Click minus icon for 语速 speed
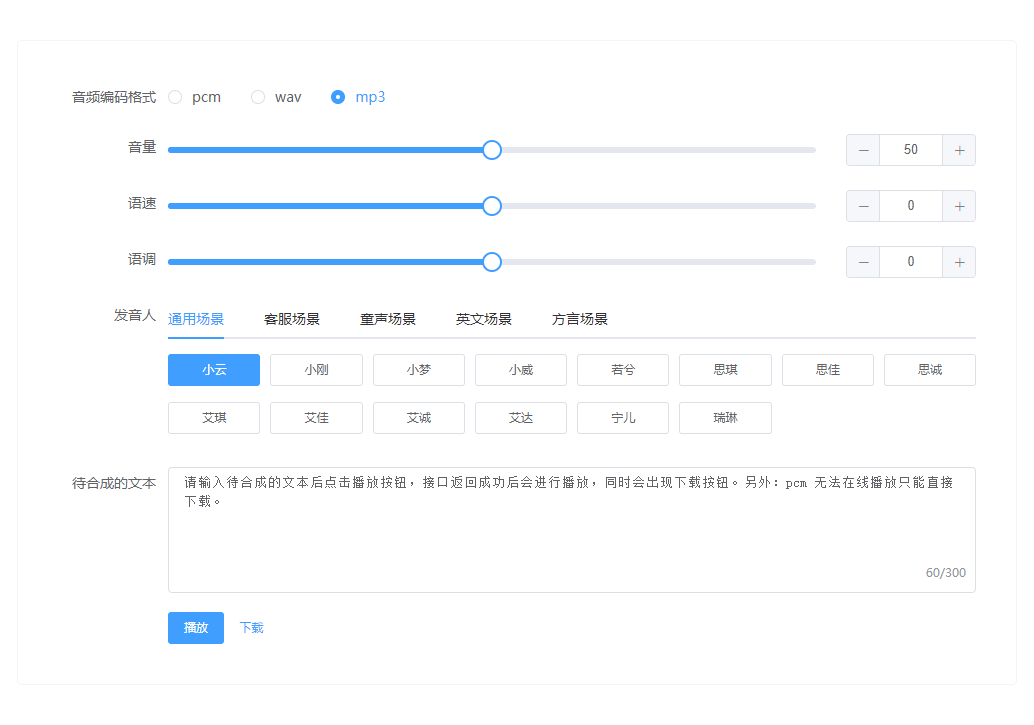The width and height of the screenshot is (1034, 725). (x=863, y=206)
